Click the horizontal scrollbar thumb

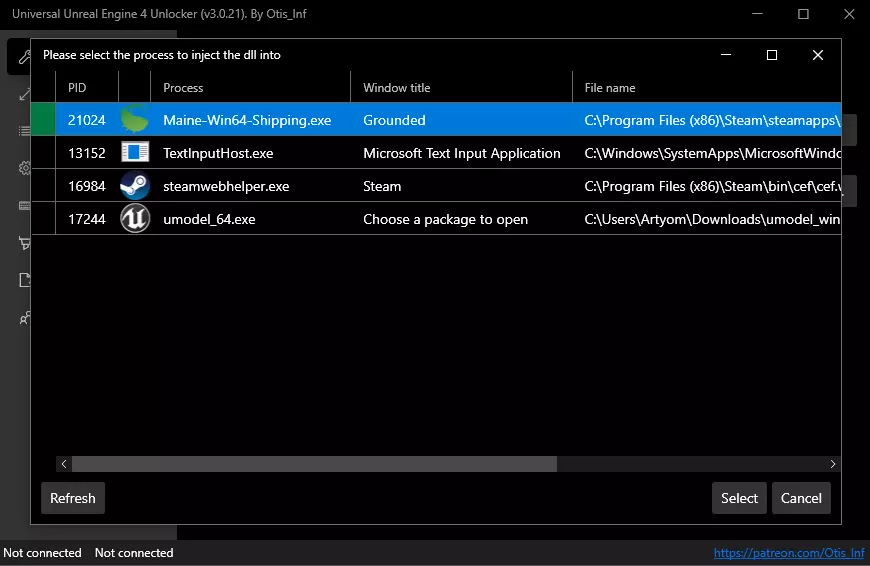(x=314, y=464)
